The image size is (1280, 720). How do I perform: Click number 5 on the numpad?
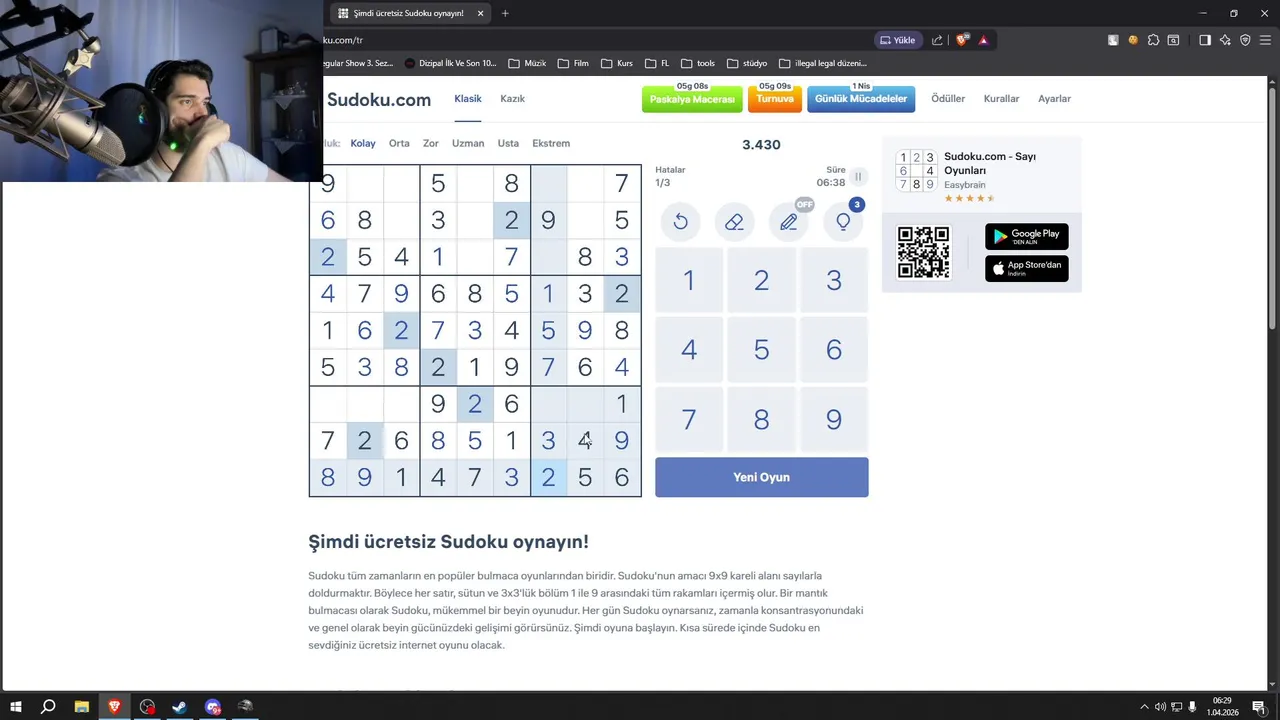point(761,350)
